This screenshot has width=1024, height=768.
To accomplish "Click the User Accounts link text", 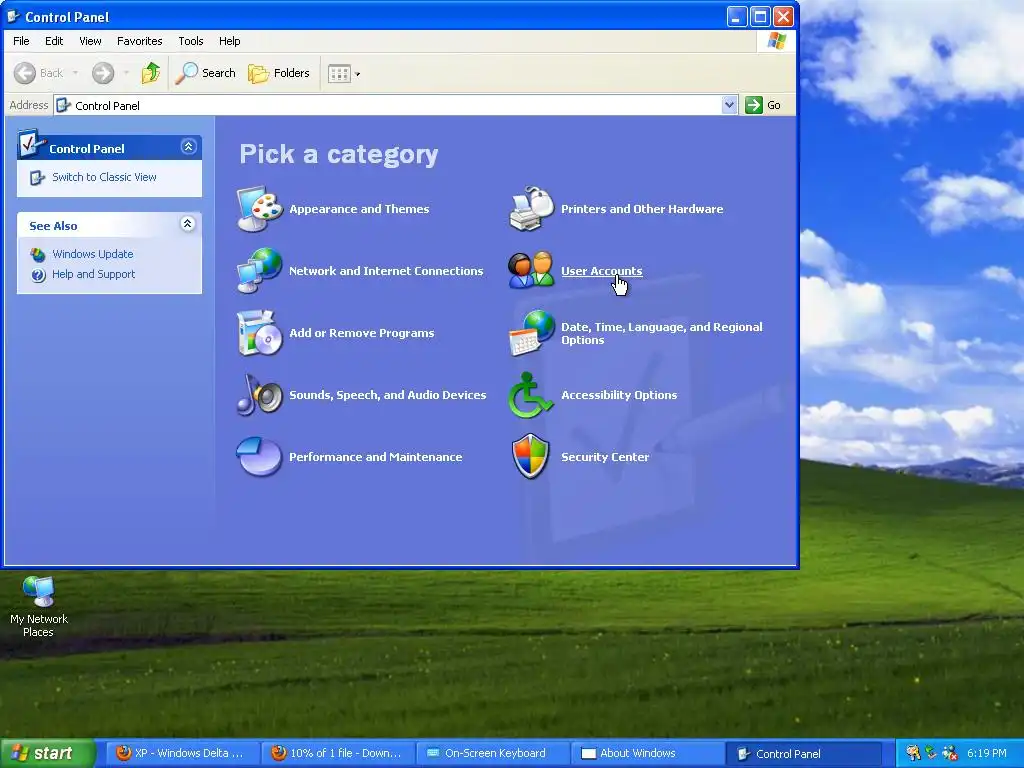I will (x=601, y=271).
